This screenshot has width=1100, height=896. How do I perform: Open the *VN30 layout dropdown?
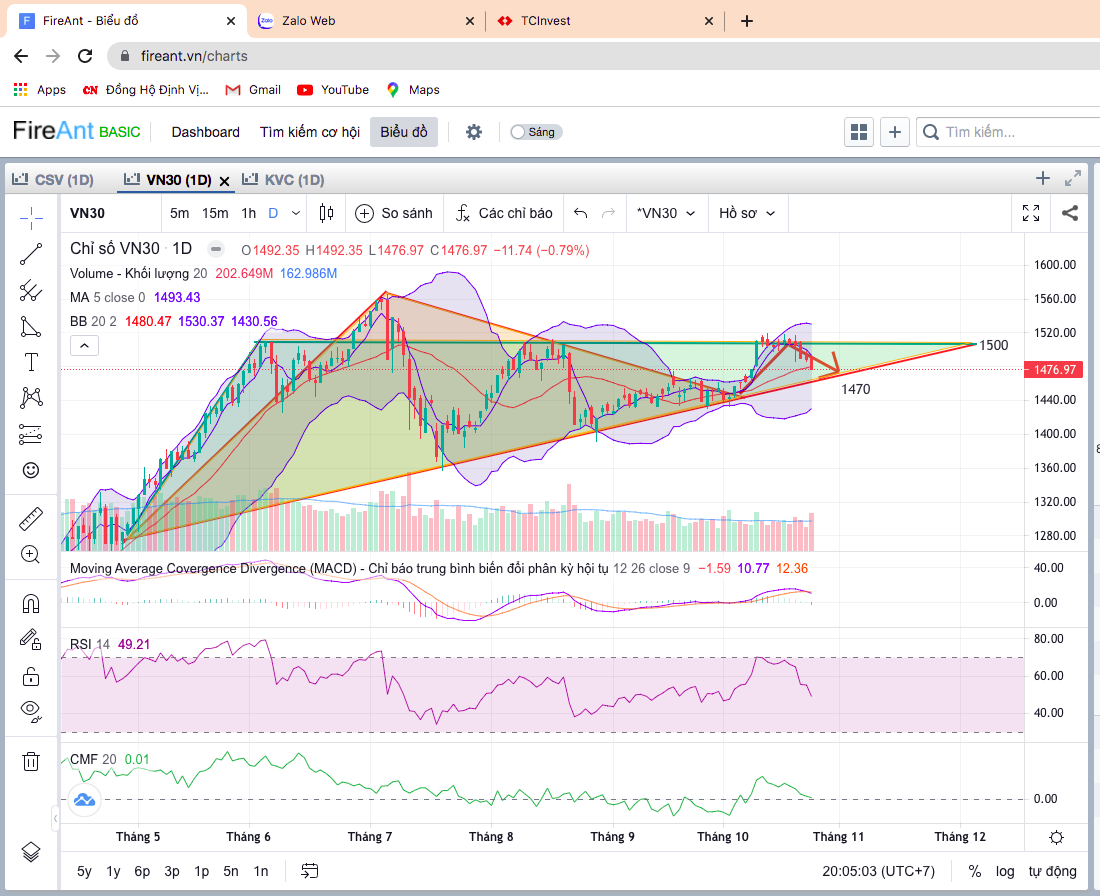(x=664, y=213)
